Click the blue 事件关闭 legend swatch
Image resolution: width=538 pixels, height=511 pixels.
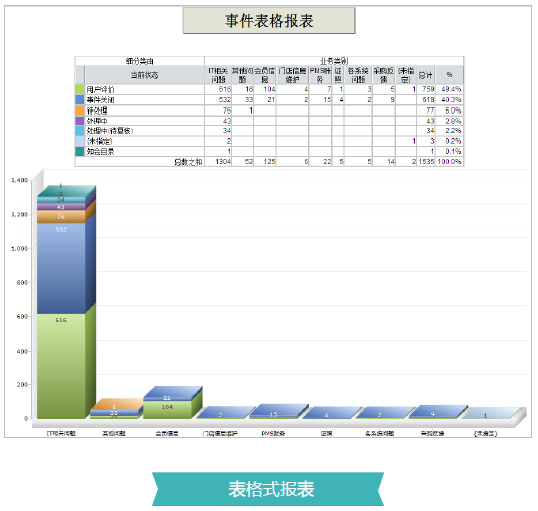(x=80, y=100)
